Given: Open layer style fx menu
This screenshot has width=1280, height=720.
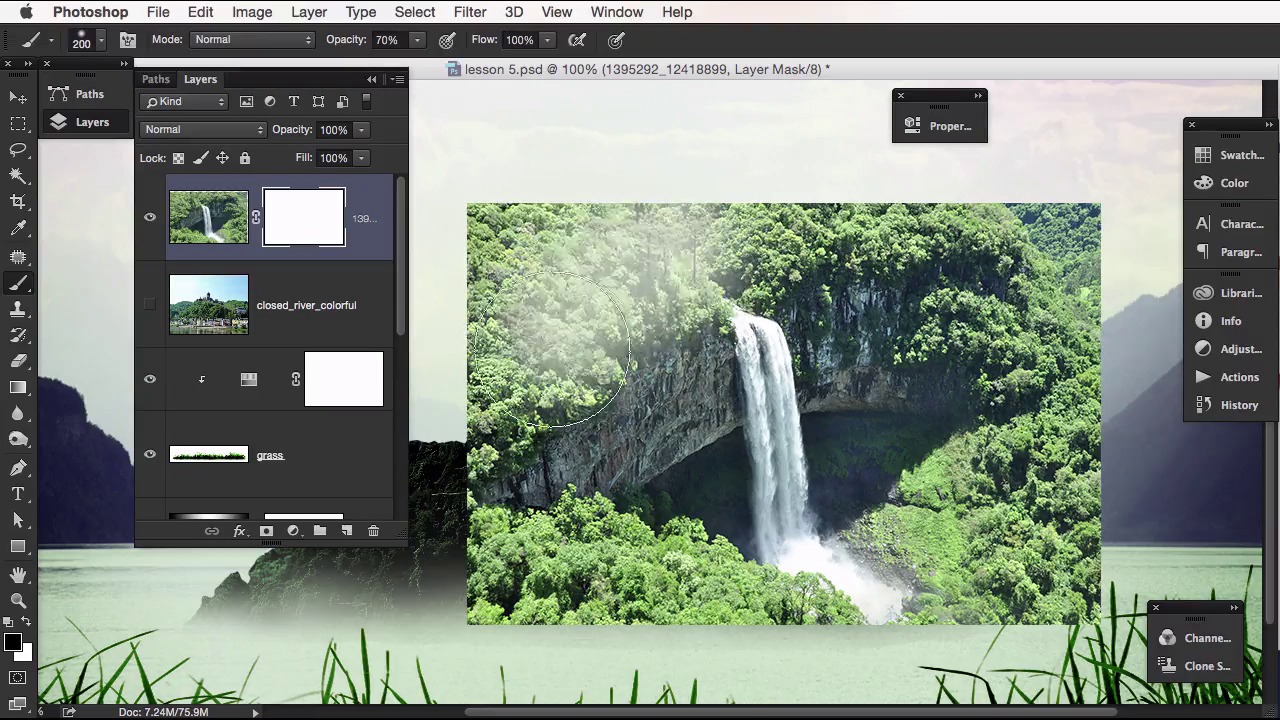Looking at the screenshot, I should (x=239, y=531).
